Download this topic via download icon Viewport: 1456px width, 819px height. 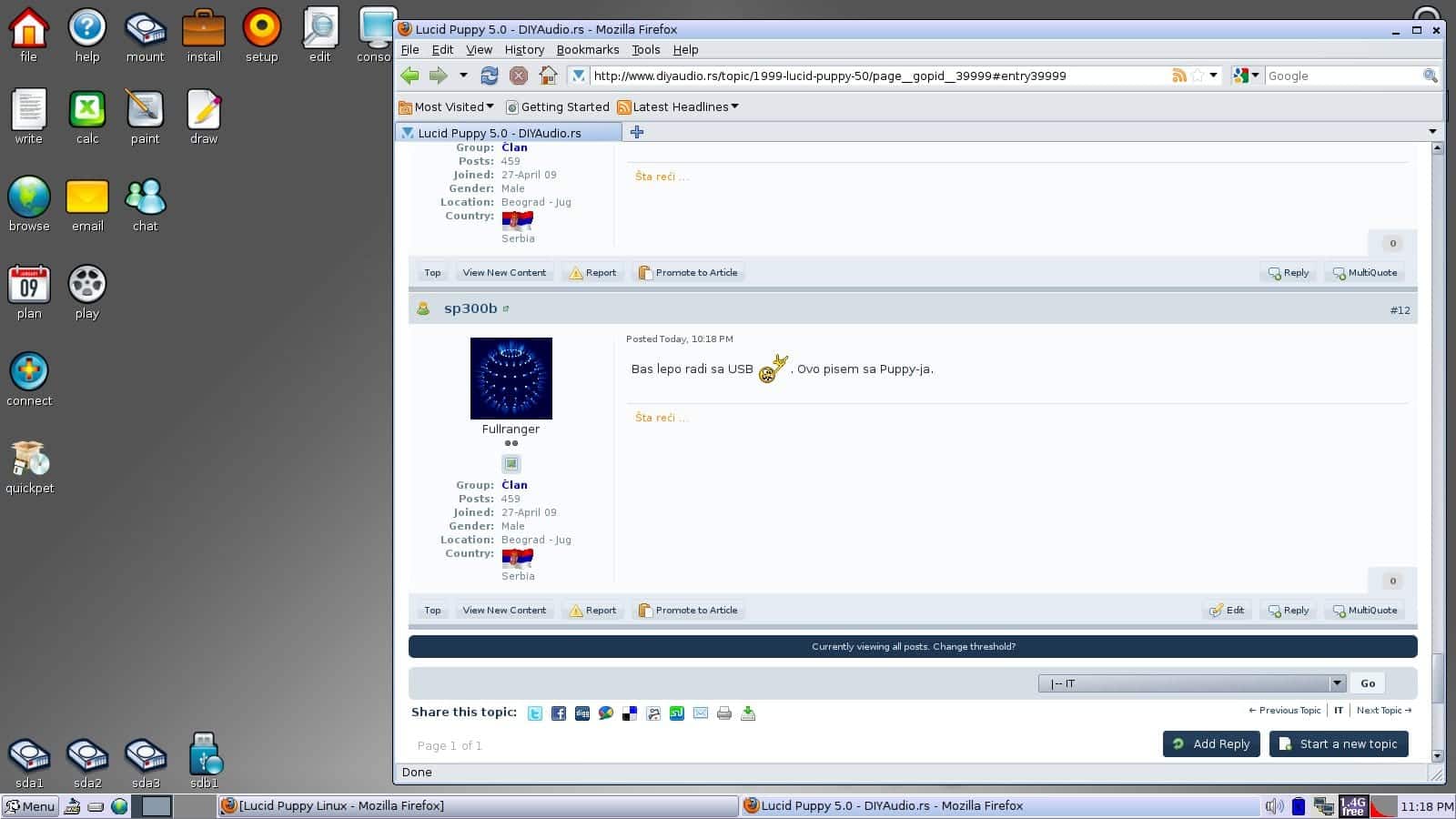click(x=748, y=713)
